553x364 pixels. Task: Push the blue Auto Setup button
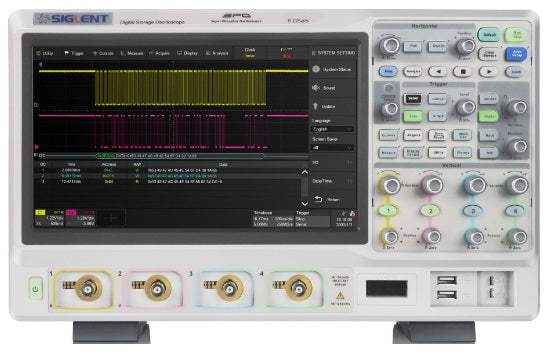click(516, 54)
